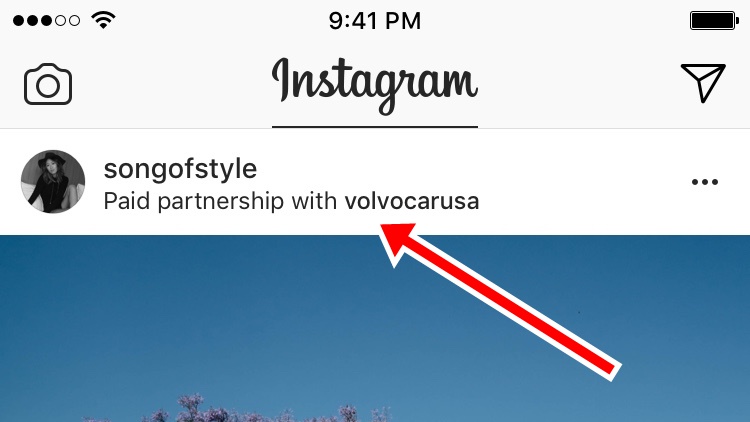Tap the battery indicator icon
This screenshot has width=750, height=422.
coord(715,21)
